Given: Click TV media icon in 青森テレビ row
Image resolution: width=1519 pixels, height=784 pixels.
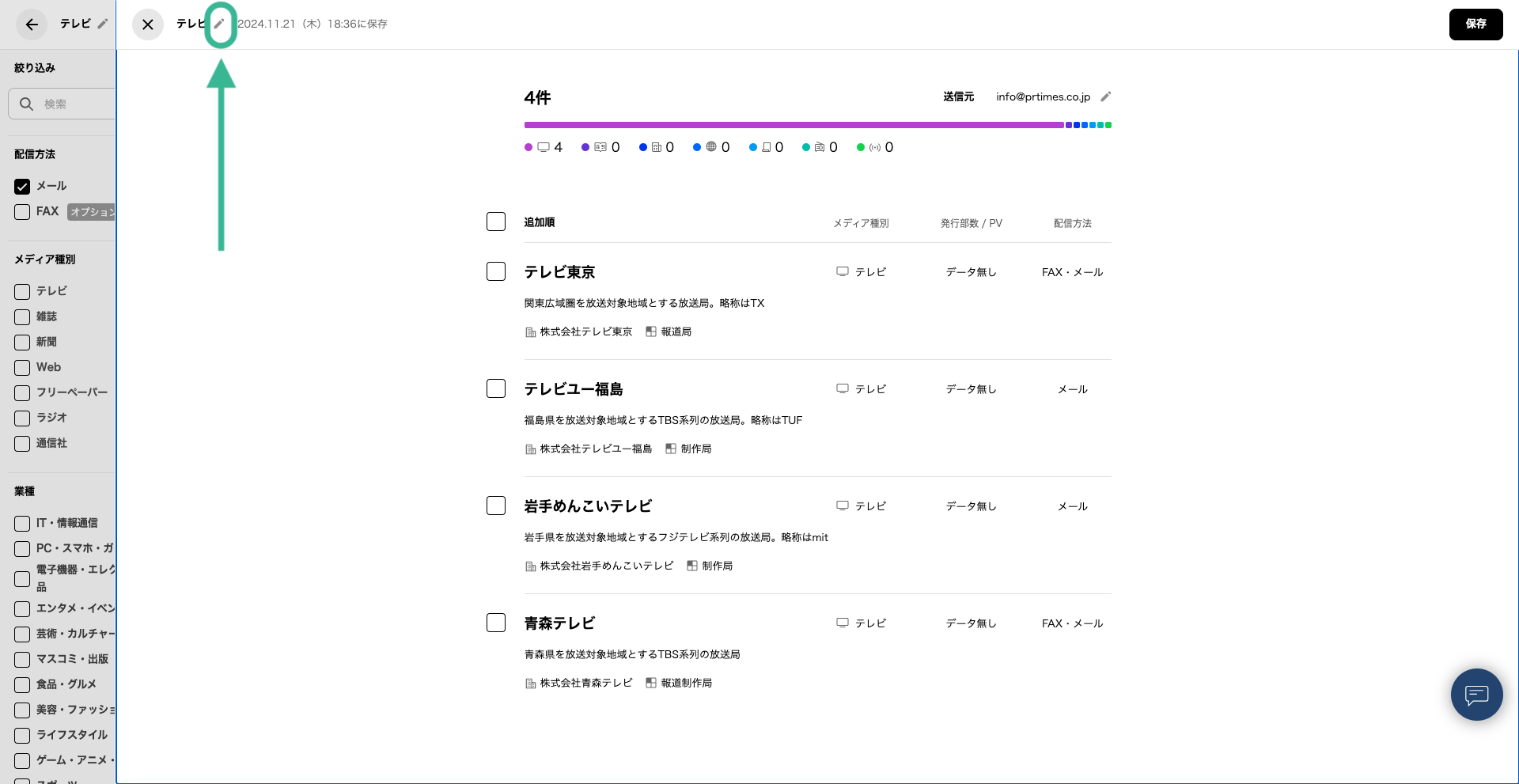Looking at the screenshot, I should point(843,623).
